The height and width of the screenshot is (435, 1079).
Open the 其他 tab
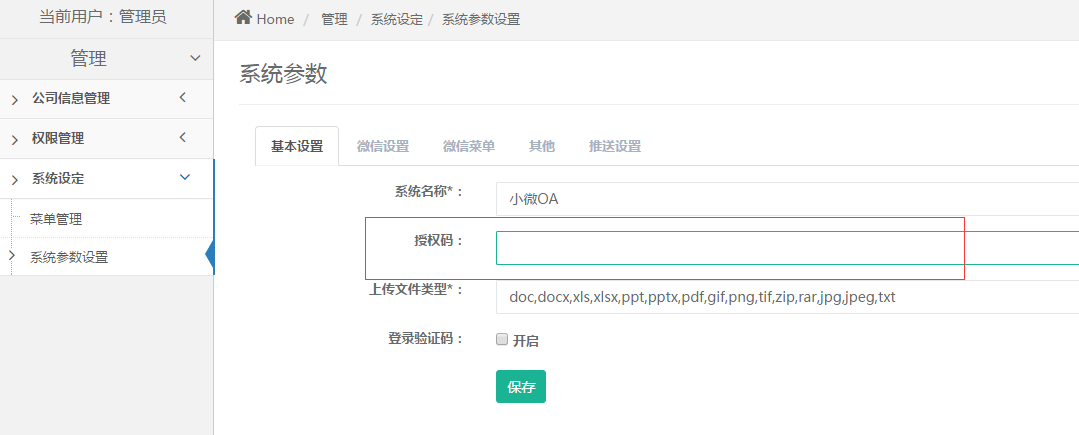pyautogui.click(x=542, y=146)
